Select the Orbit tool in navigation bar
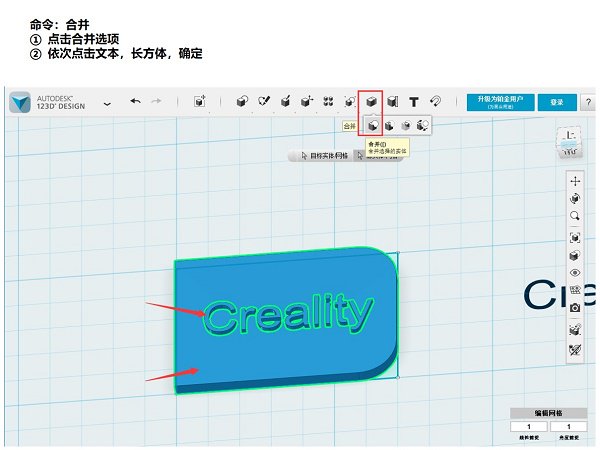The image size is (600, 450). click(x=575, y=199)
